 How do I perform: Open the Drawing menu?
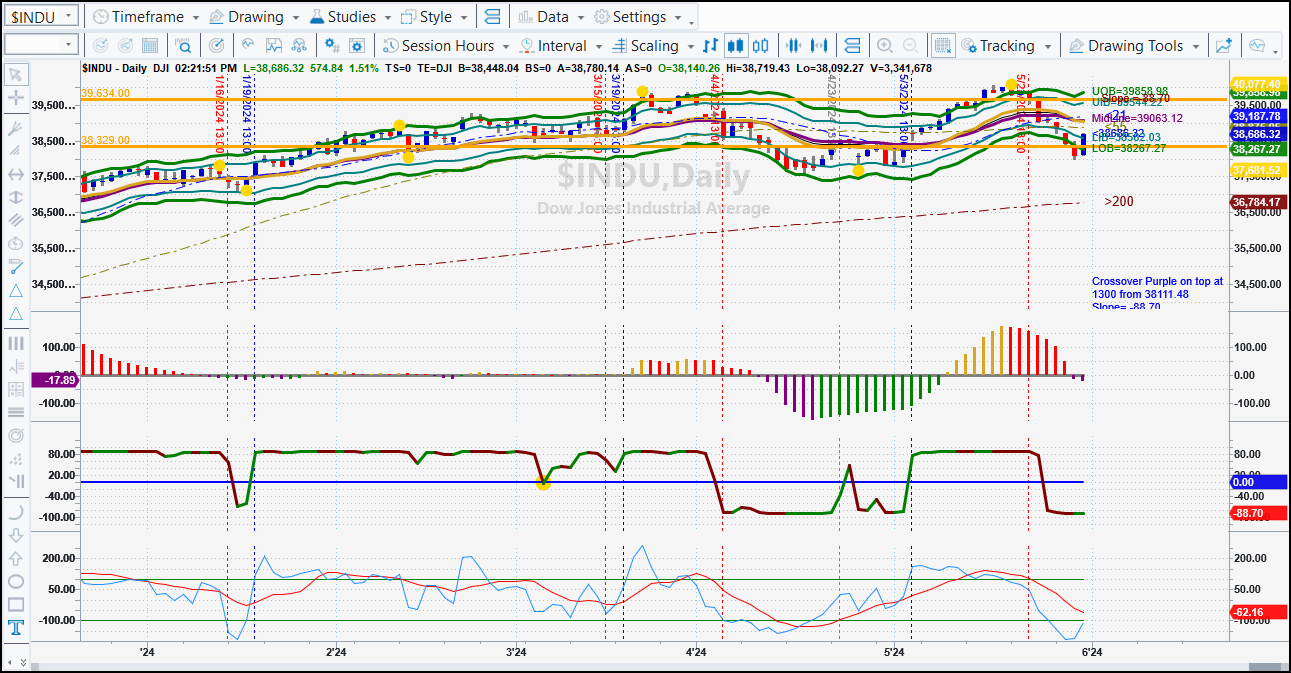(255, 17)
